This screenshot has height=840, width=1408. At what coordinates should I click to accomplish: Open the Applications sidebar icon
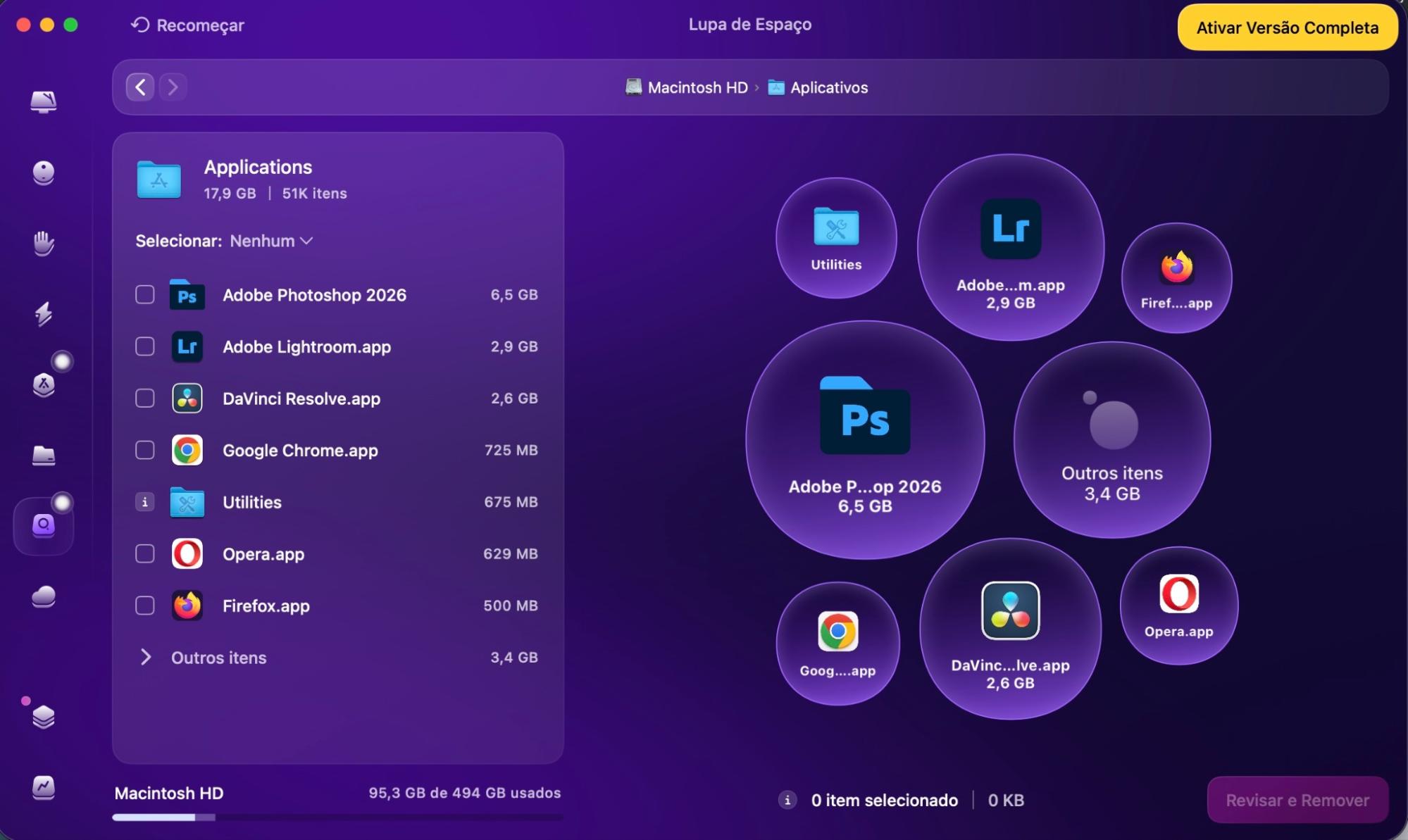(44, 384)
